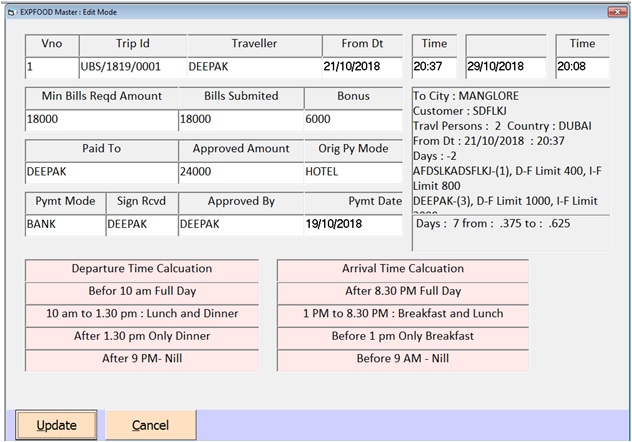Click Arrival Time Calcuation heading

coord(403,270)
